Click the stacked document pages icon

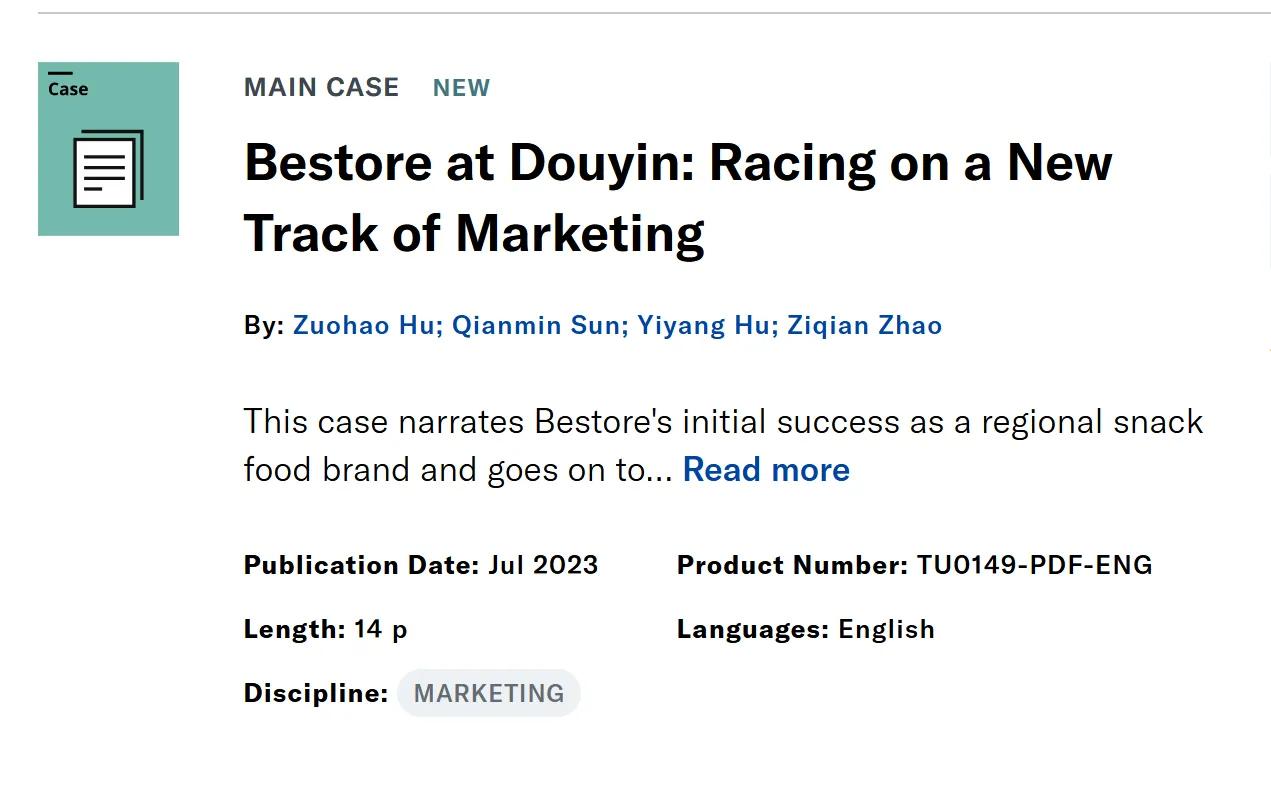pos(108,169)
